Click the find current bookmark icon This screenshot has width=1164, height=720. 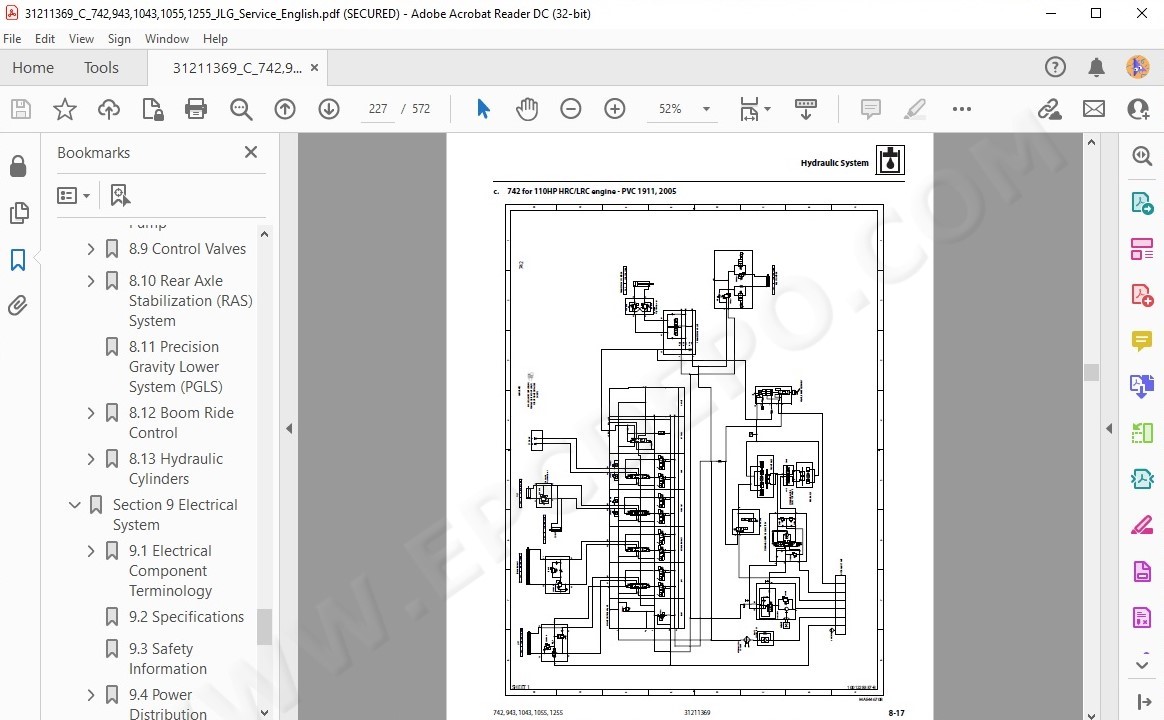click(120, 195)
